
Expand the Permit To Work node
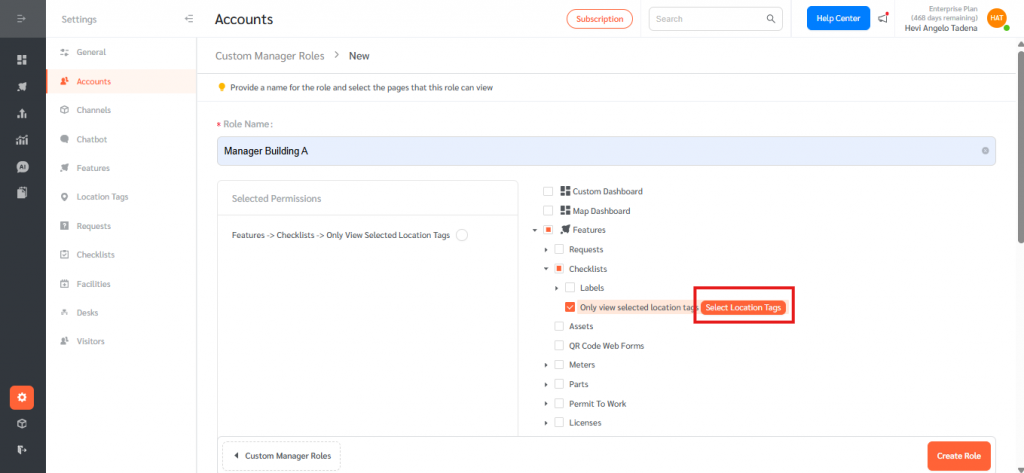tap(546, 404)
